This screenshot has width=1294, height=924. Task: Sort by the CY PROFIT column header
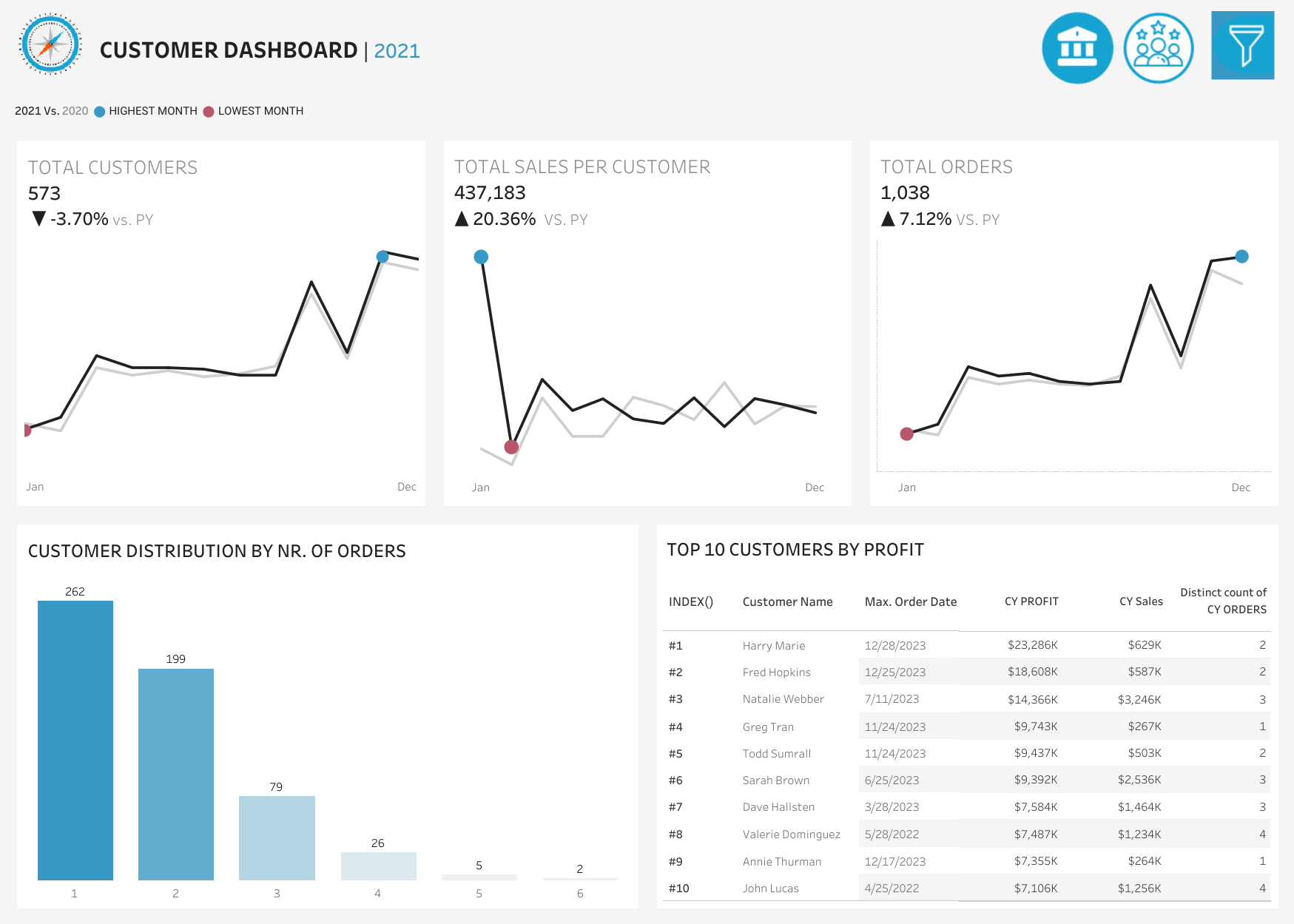(x=1031, y=601)
